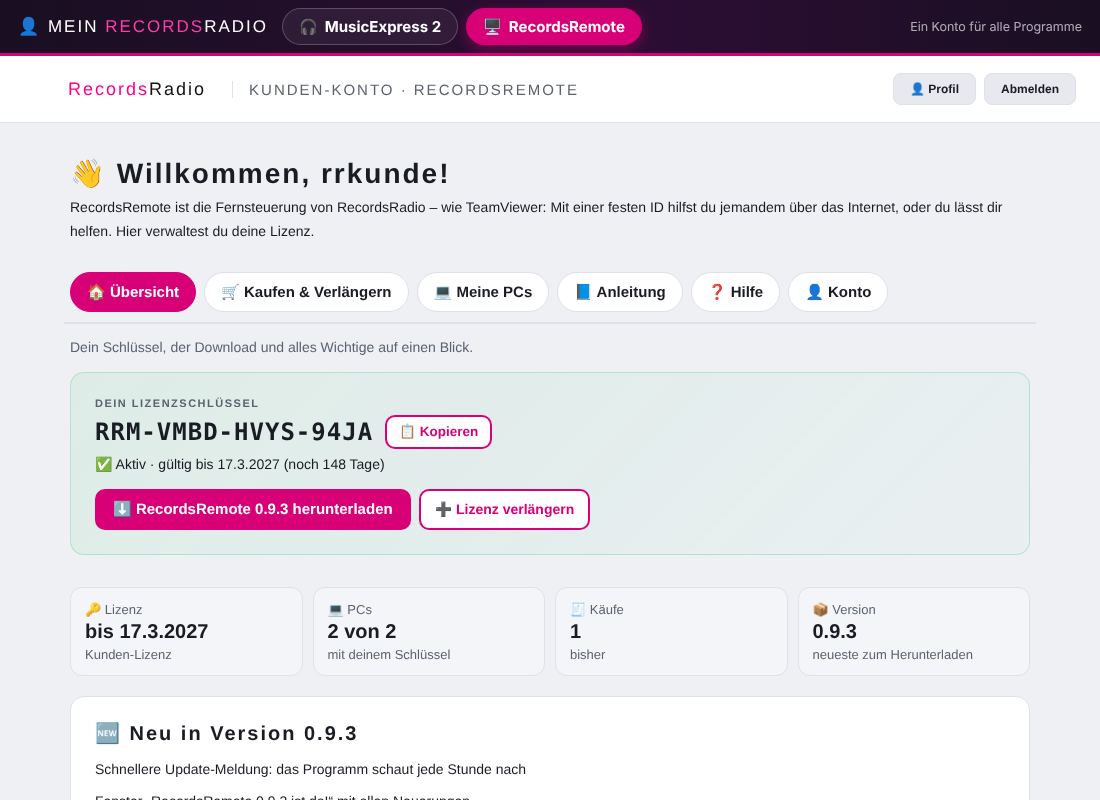The image size is (1100, 800).
Task: Switch to the Konto tab
Action: click(x=838, y=292)
